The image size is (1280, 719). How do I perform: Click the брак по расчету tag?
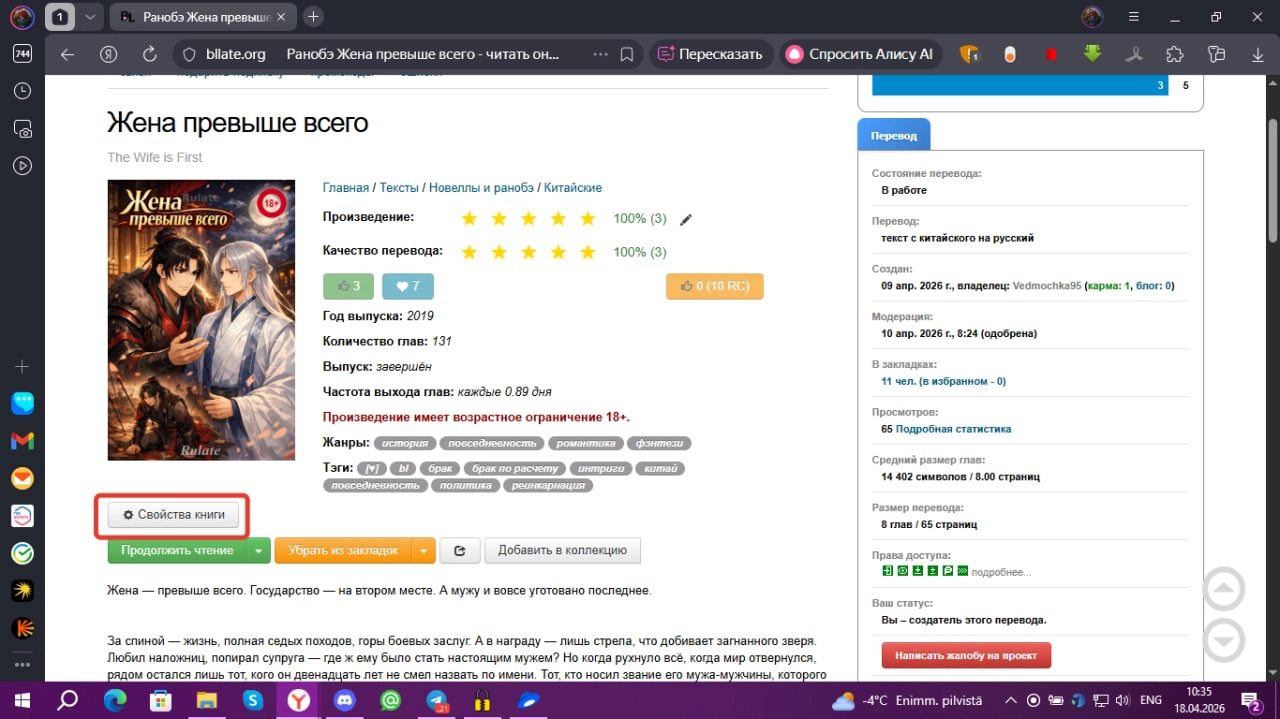[x=513, y=468]
